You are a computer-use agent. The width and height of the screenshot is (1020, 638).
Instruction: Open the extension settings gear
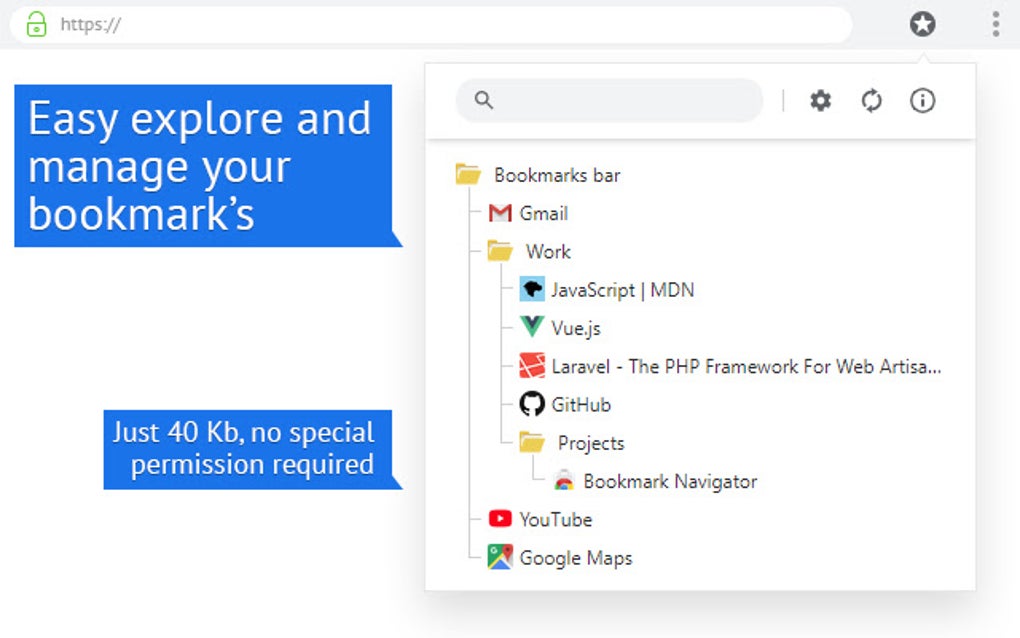820,100
